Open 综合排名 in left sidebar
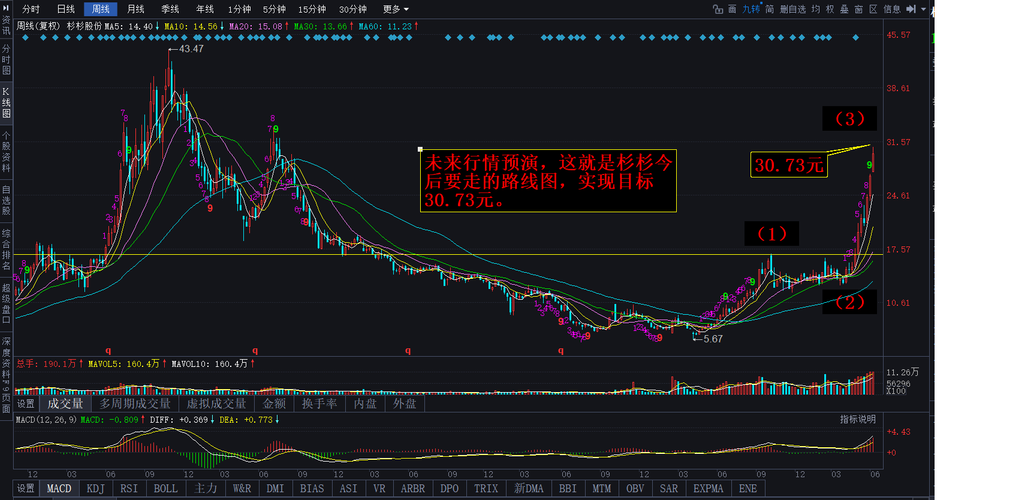Viewport: 1034px width, 500px height. (x=6, y=249)
